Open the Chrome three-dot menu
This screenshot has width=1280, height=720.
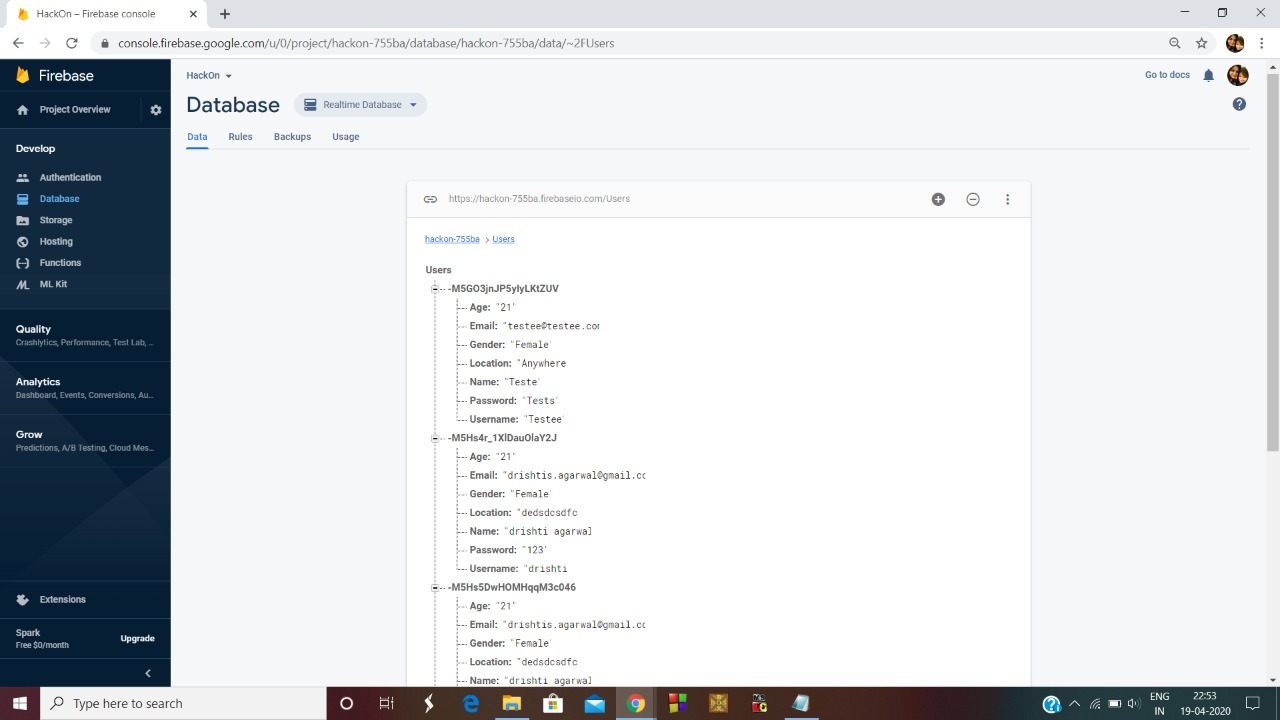click(x=1263, y=43)
